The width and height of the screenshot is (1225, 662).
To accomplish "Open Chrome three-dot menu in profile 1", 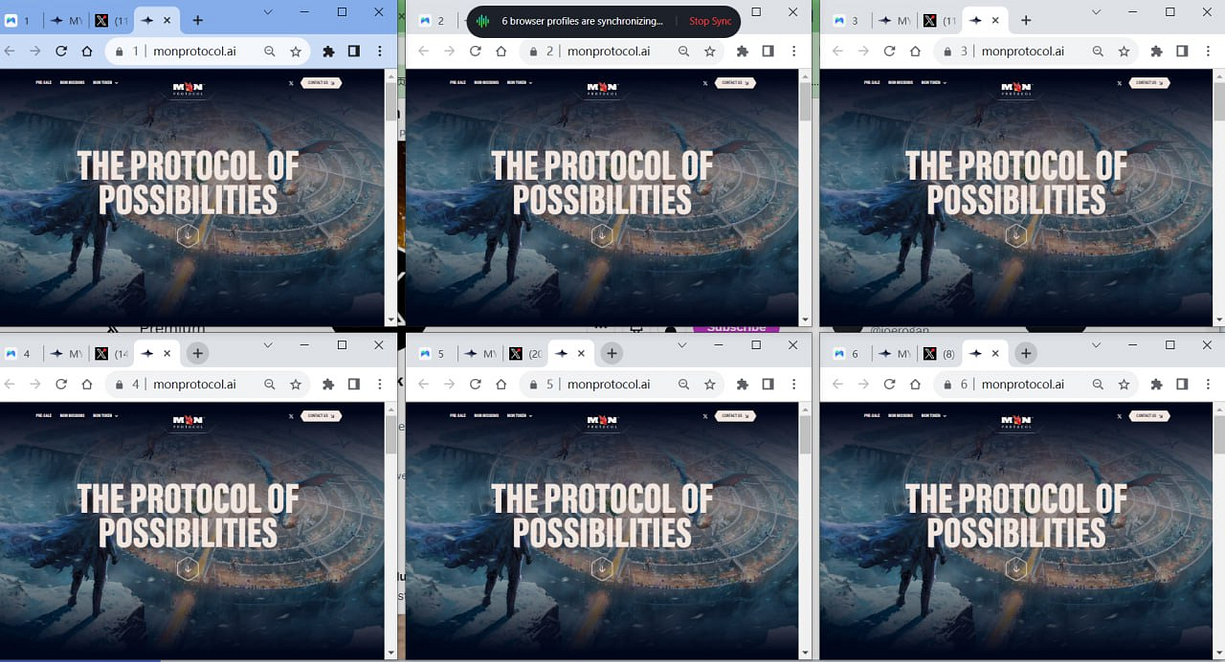I will point(380,51).
